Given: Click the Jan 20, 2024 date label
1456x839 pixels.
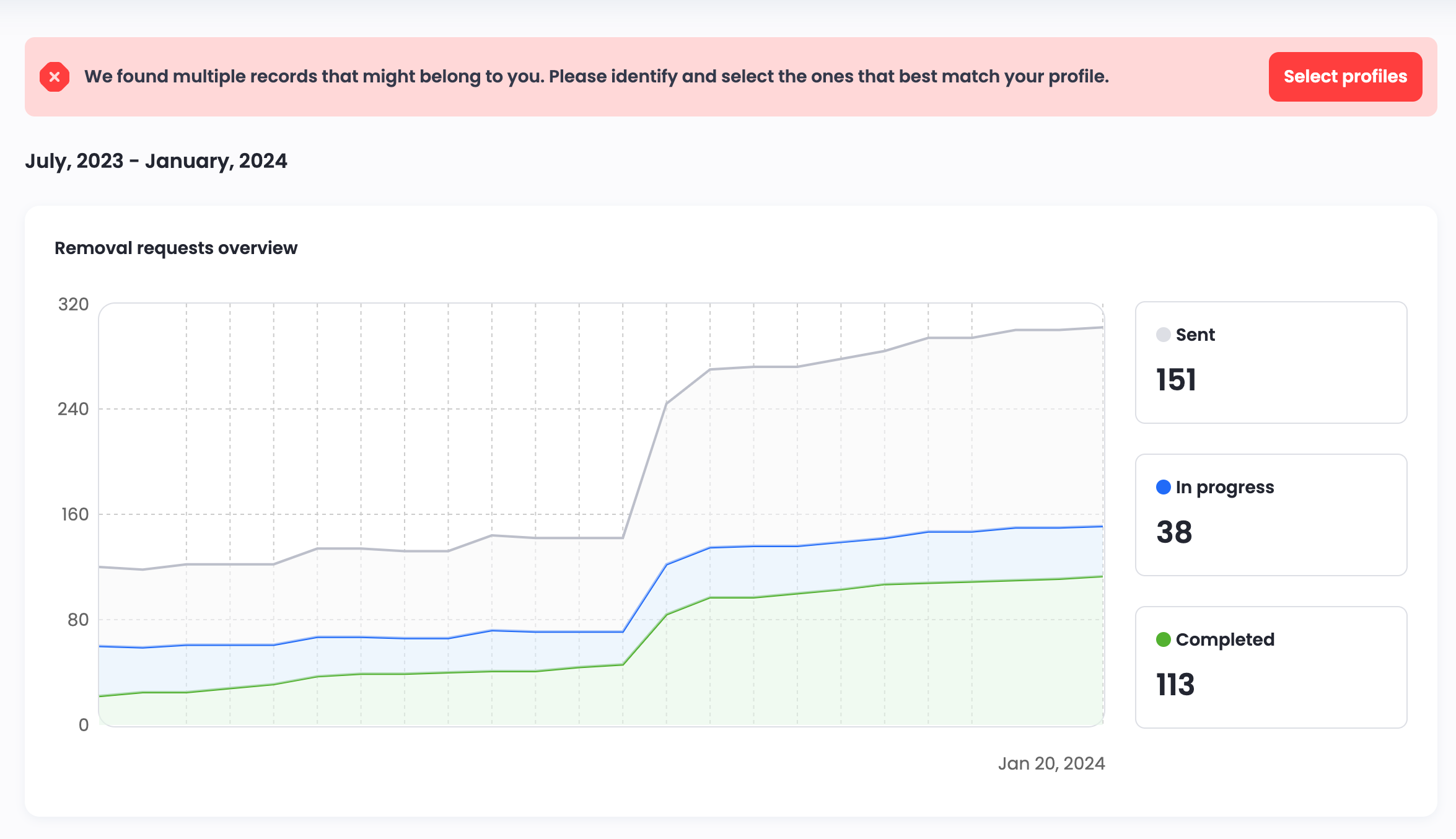Looking at the screenshot, I should point(1051,763).
